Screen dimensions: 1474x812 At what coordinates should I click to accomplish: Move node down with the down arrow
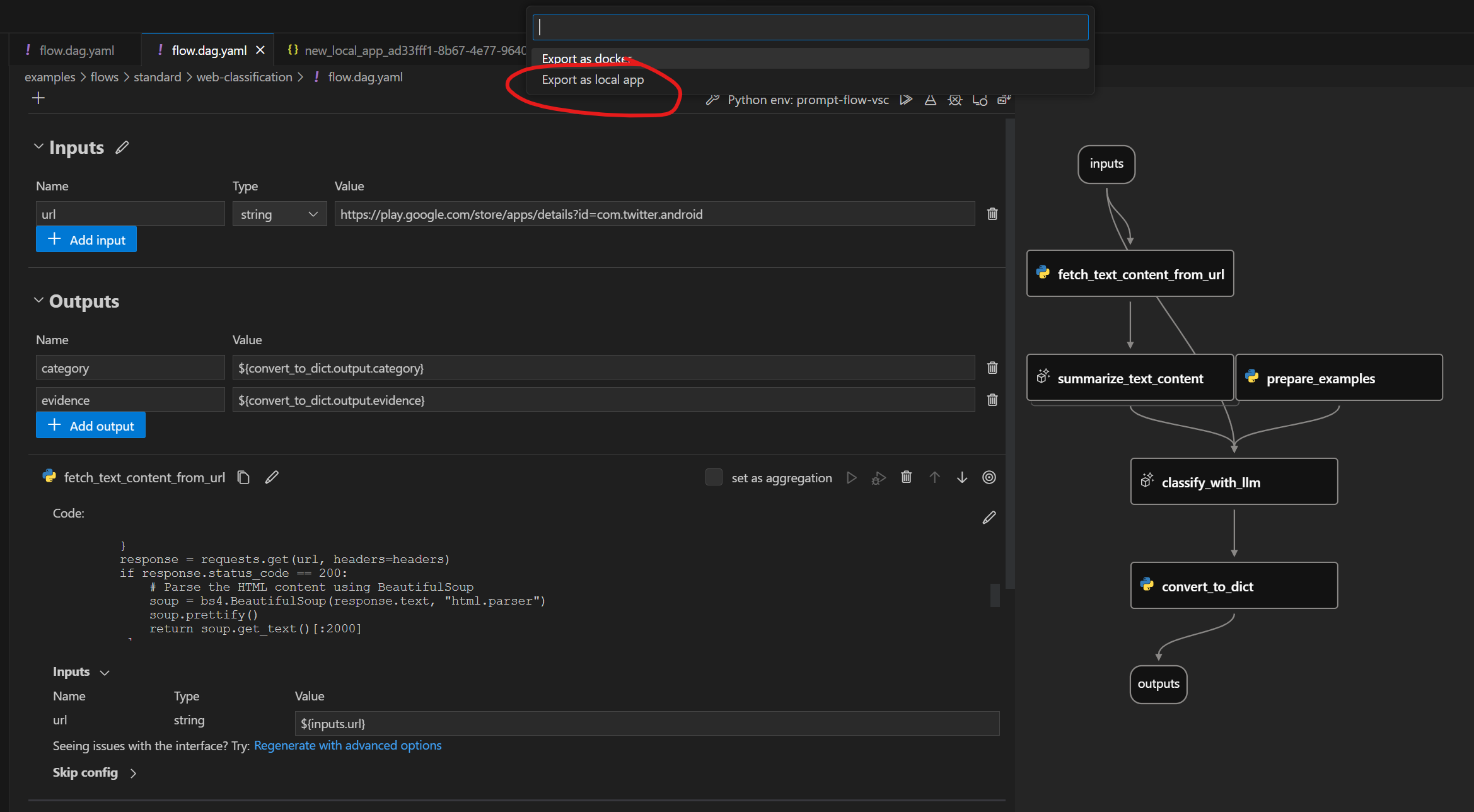click(x=961, y=477)
